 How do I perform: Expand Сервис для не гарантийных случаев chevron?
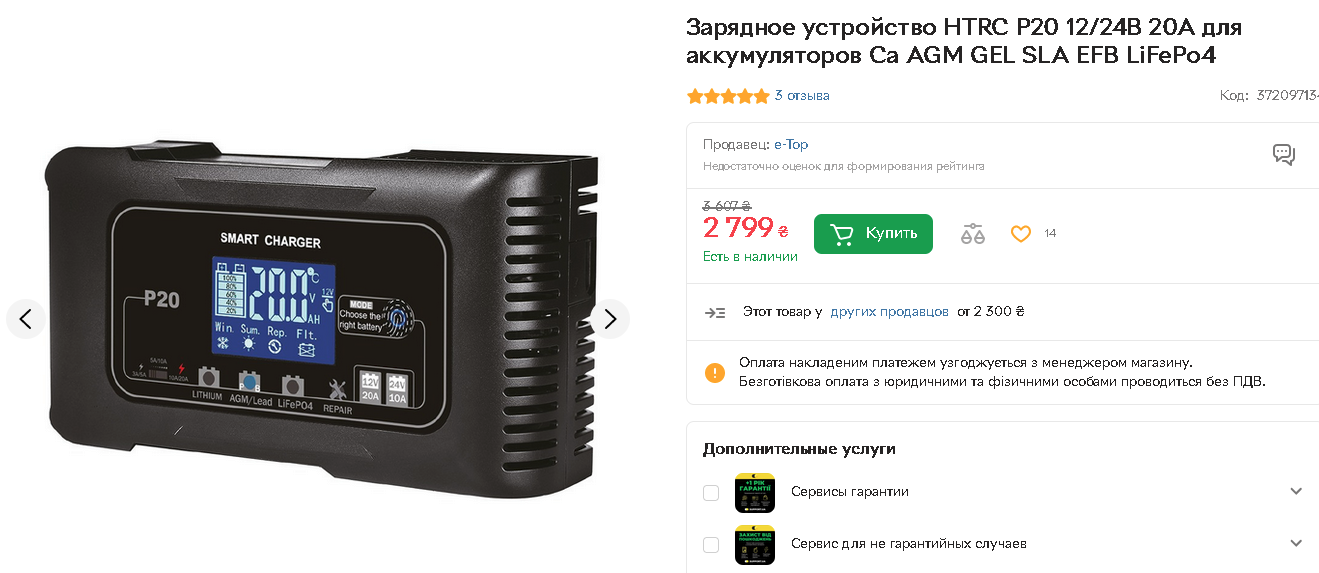pos(1296,544)
